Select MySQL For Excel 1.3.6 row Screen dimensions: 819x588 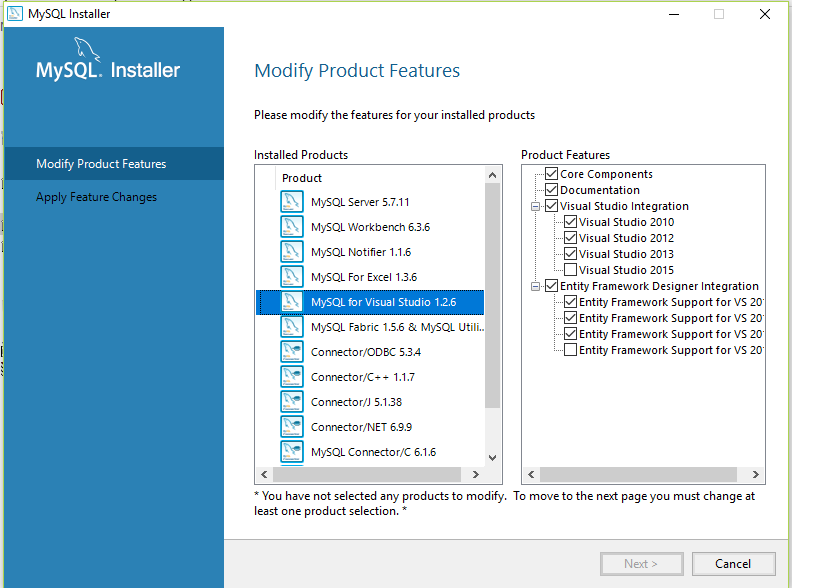[x=370, y=277]
